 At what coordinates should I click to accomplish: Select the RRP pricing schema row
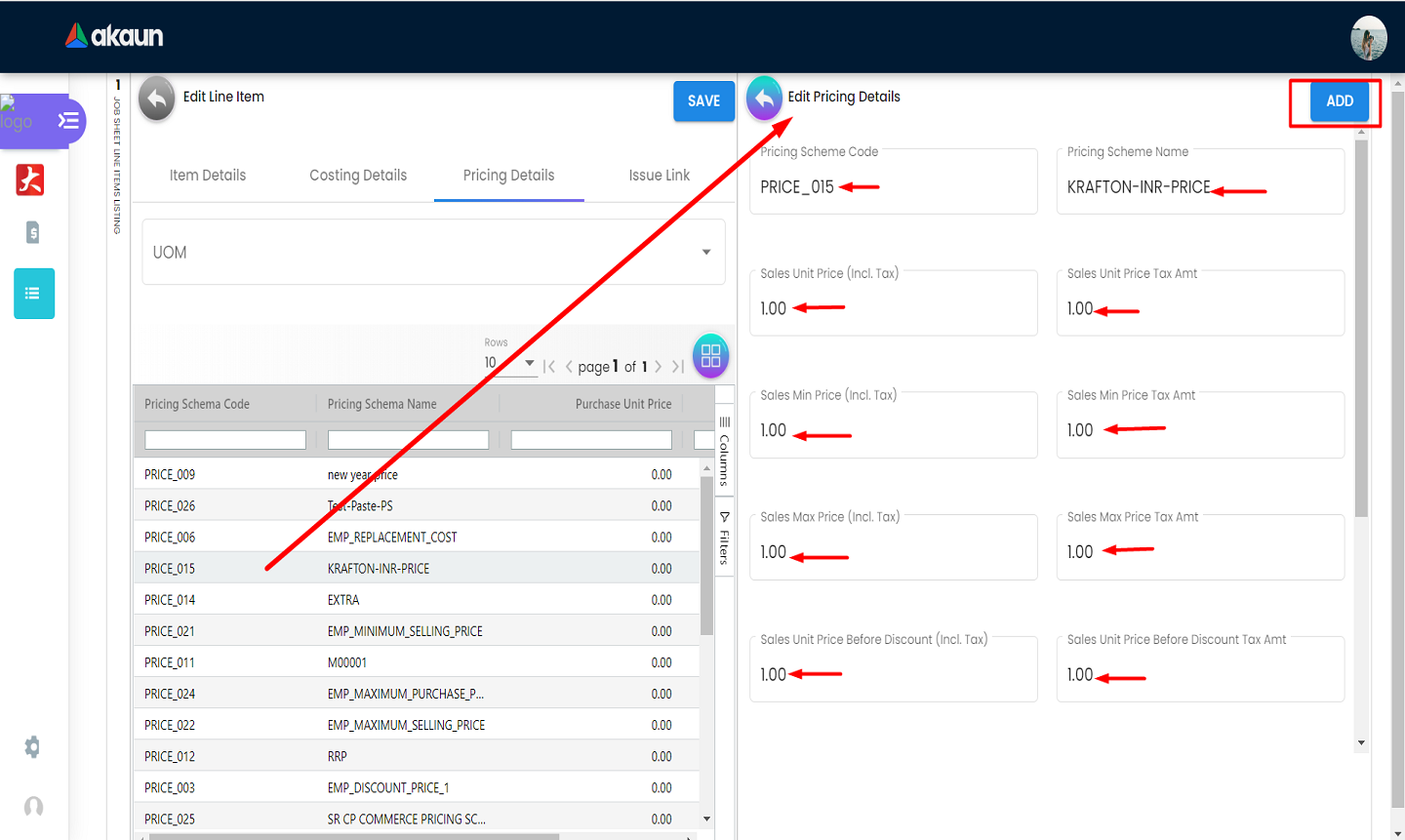(417, 755)
